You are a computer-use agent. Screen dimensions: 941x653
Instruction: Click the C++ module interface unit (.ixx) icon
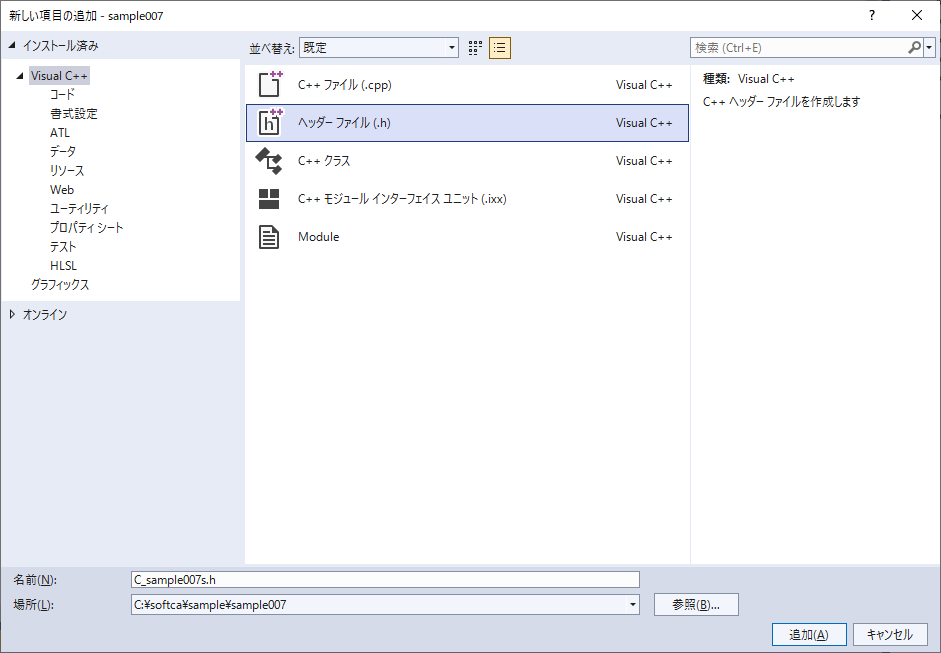pos(270,199)
